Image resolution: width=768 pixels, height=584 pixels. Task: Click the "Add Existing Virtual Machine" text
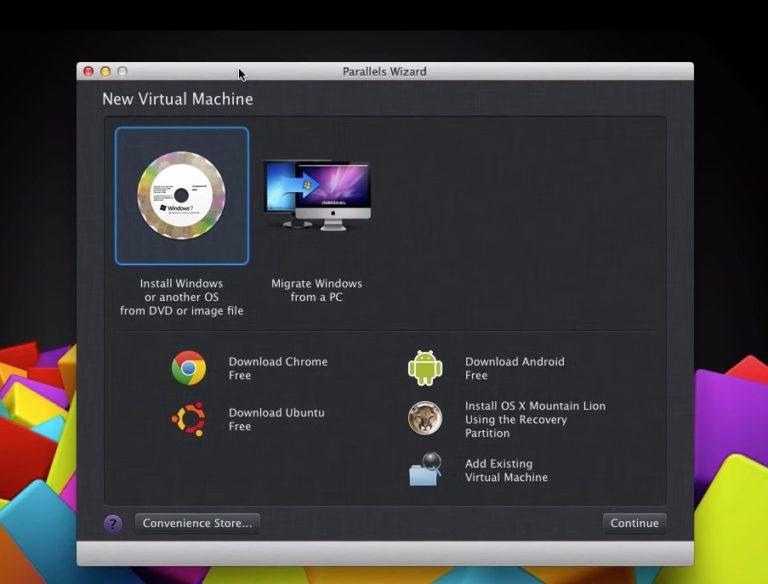[x=506, y=470]
